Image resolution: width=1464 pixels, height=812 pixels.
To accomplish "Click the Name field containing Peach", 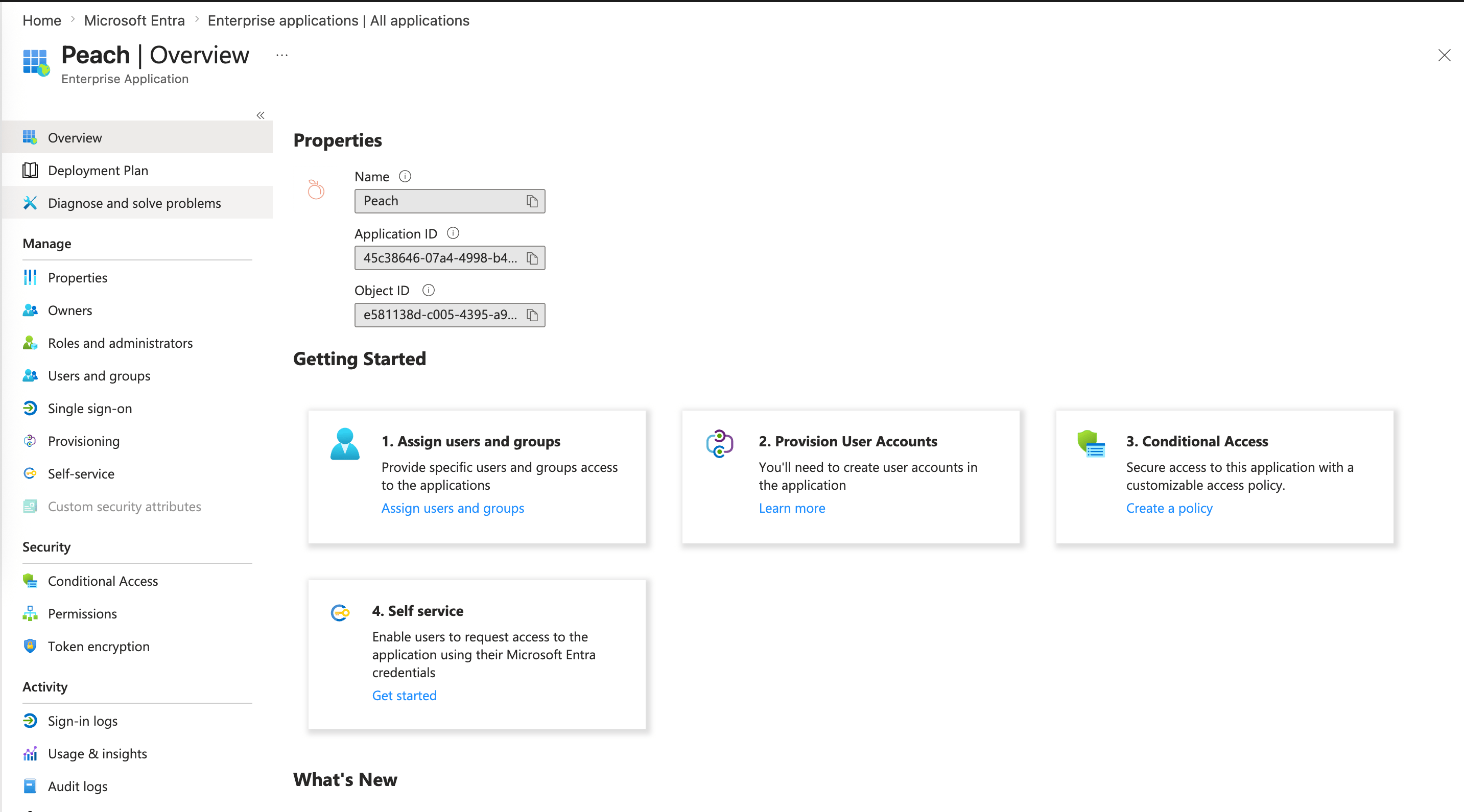I will click(450, 201).
